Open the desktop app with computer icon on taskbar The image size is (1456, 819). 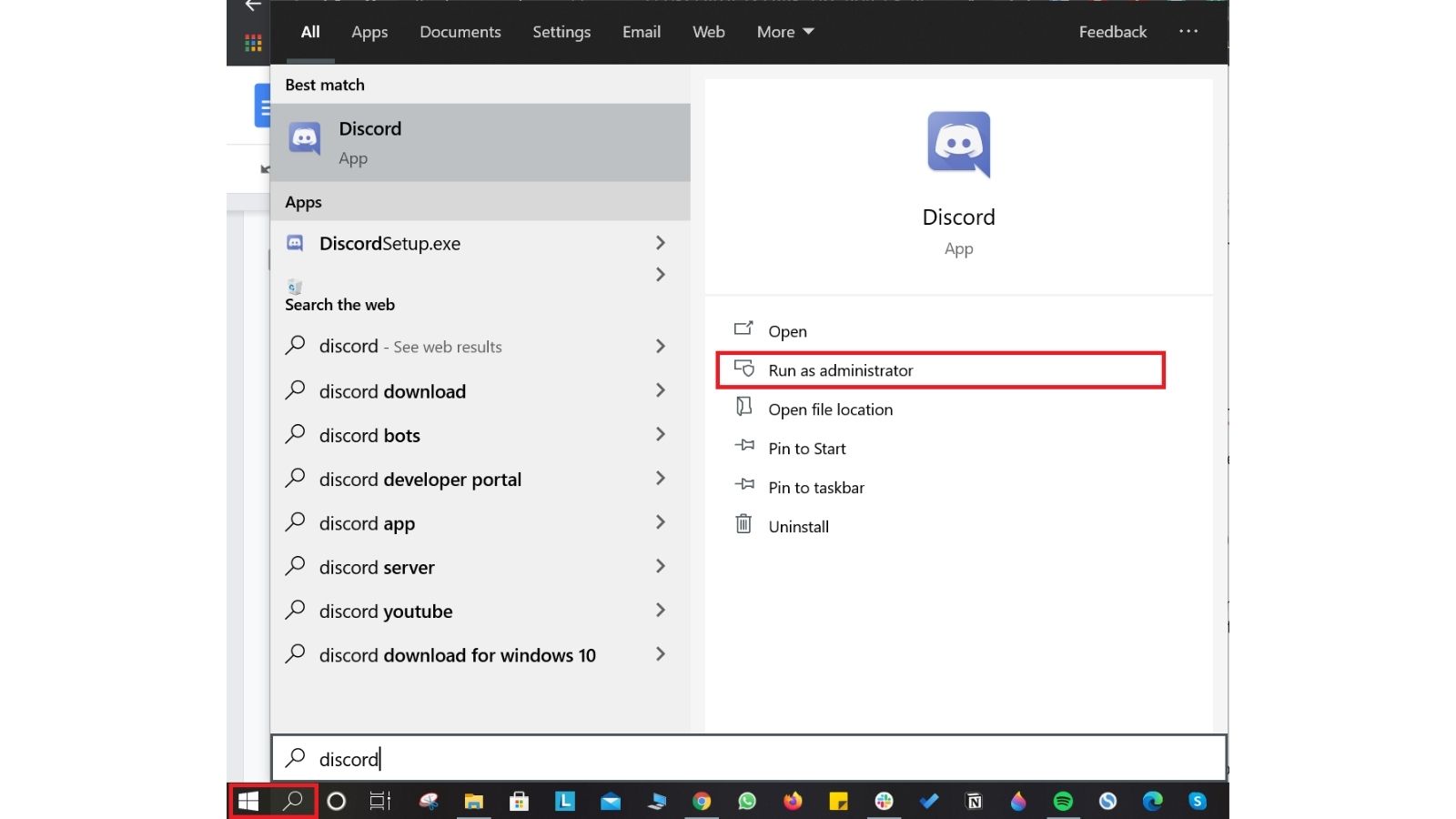pyautogui.click(x=656, y=801)
